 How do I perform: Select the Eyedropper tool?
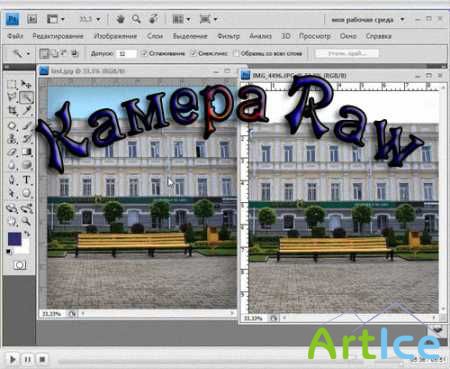click(x=26, y=110)
